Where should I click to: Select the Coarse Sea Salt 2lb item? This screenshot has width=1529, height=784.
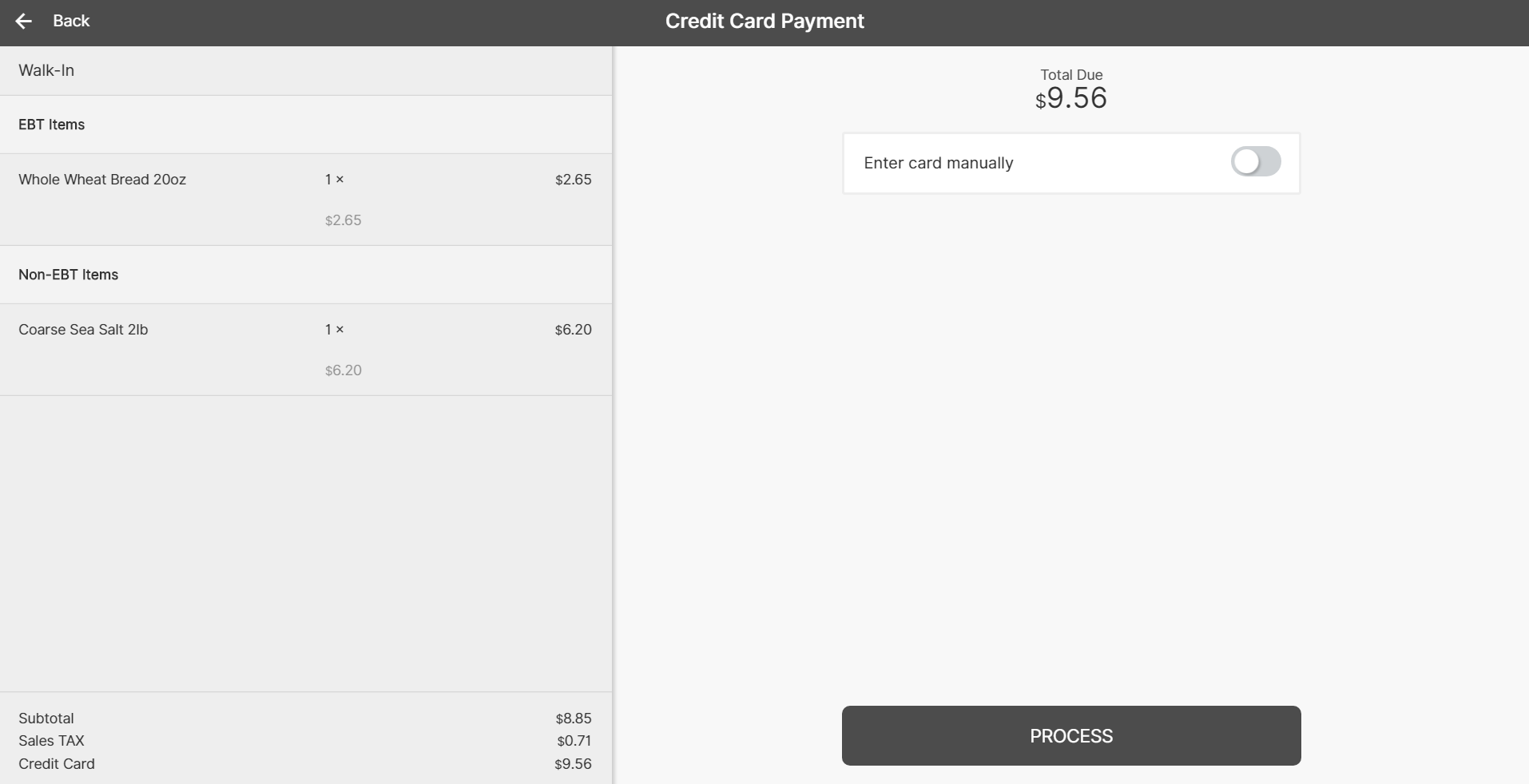click(x=83, y=330)
